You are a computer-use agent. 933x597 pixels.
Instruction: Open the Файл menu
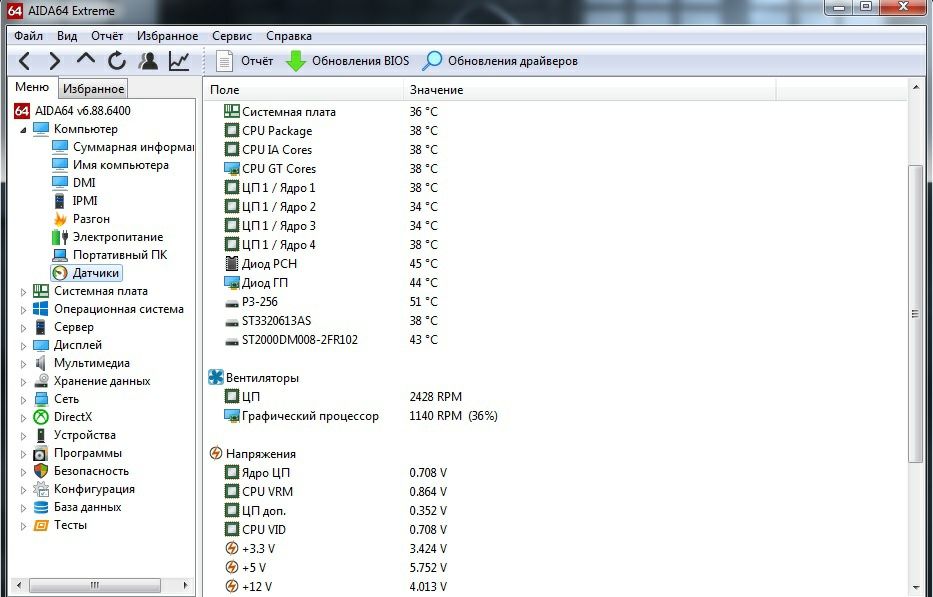click(29, 36)
